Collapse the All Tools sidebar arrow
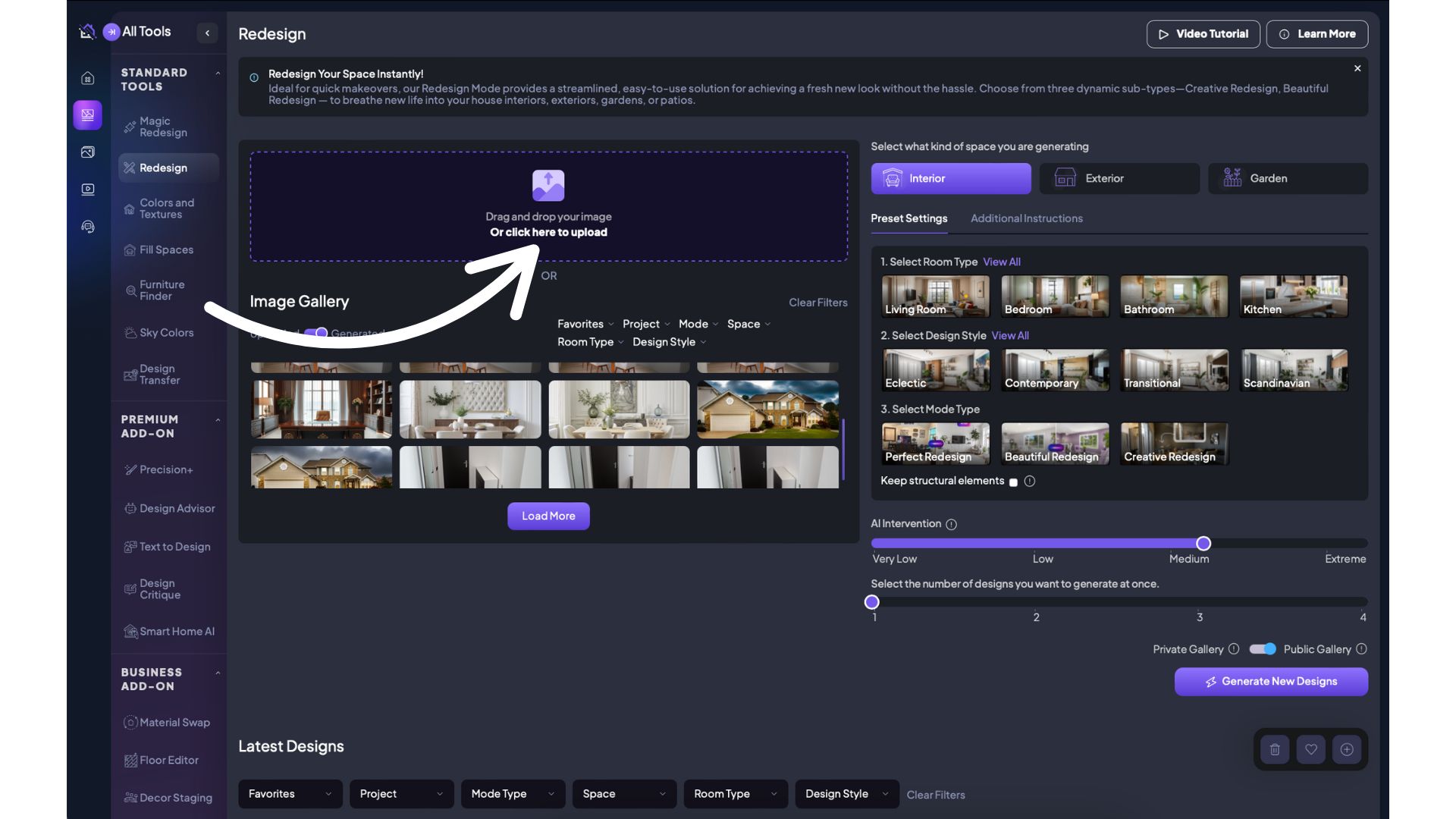This screenshot has width=1456, height=819. point(207,33)
